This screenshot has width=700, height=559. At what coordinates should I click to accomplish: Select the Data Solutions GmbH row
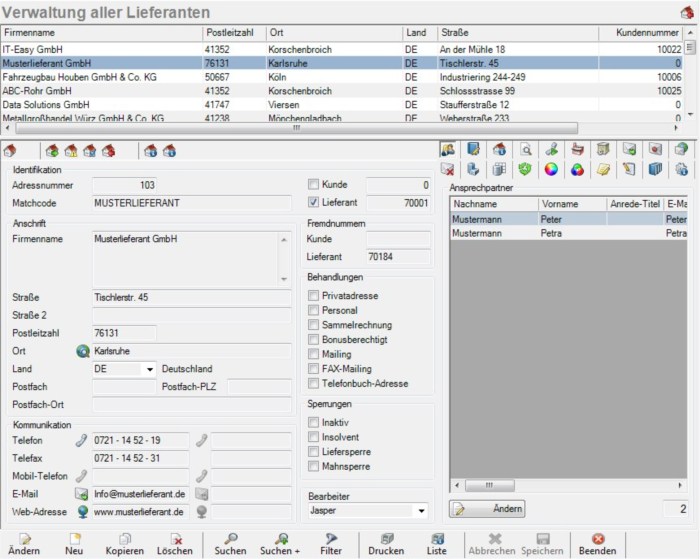point(342,105)
